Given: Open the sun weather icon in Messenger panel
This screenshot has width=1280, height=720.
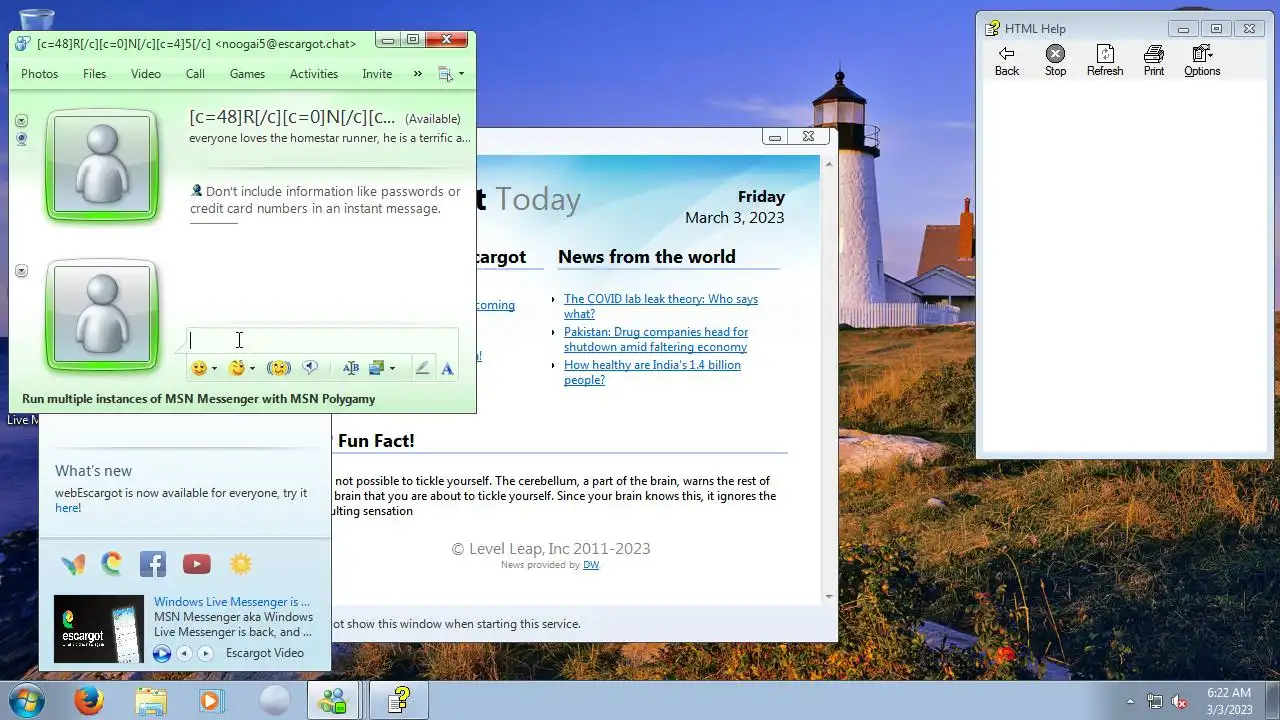Looking at the screenshot, I should 241,564.
